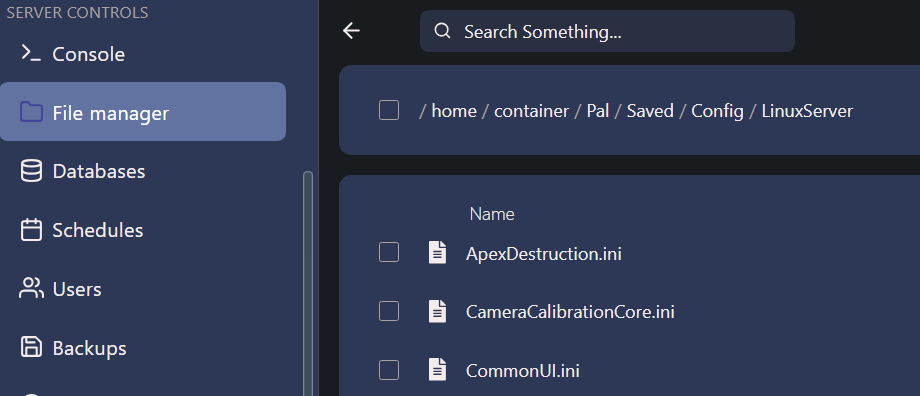Check the box for CameraCalibrationCore.ini
Image resolution: width=920 pixels, height=396 pixels.
pyautogui.click(x=388, y=311)
